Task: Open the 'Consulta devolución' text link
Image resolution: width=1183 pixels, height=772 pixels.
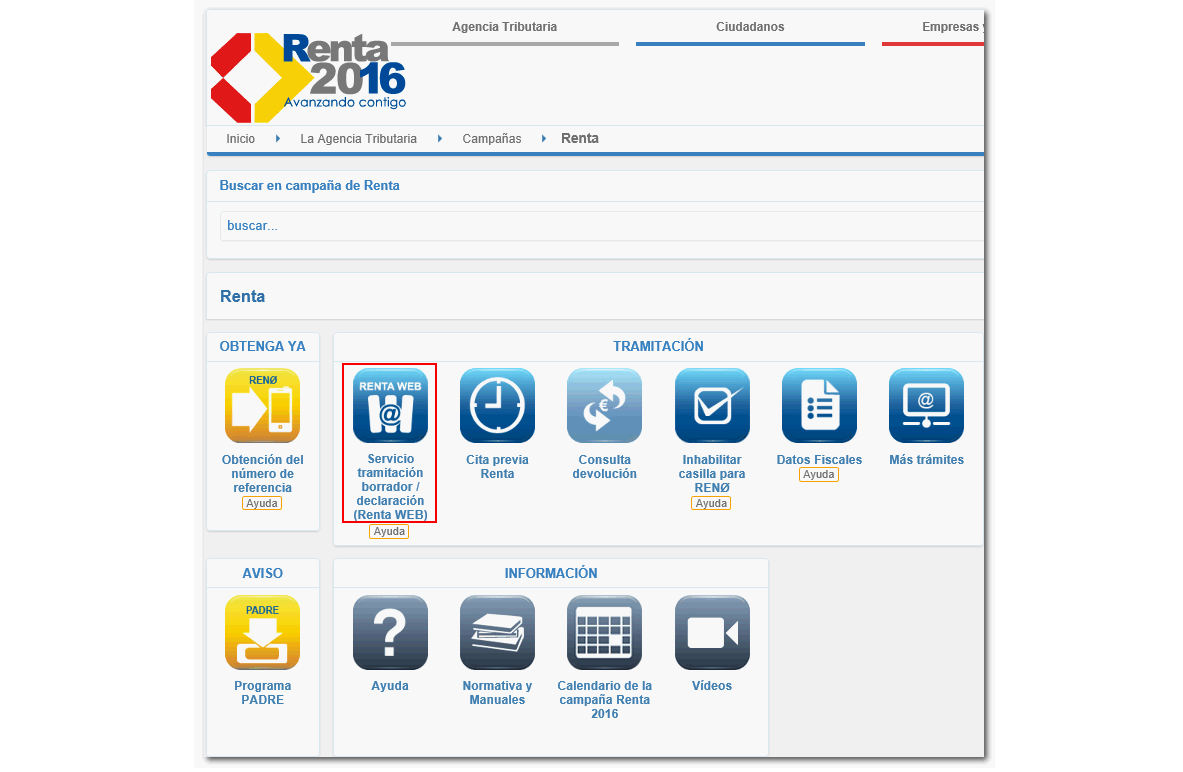Action: (x=604, y=467)
